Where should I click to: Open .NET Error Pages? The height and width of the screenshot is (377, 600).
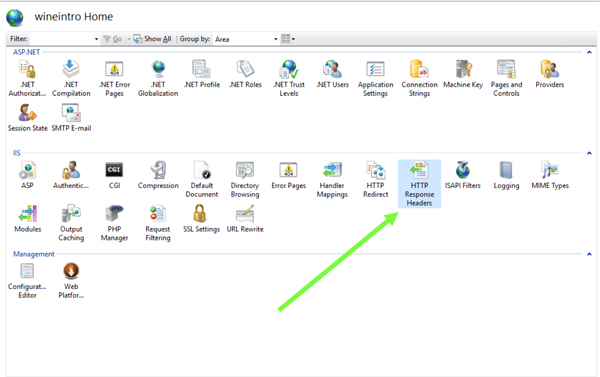click(114, 78)
